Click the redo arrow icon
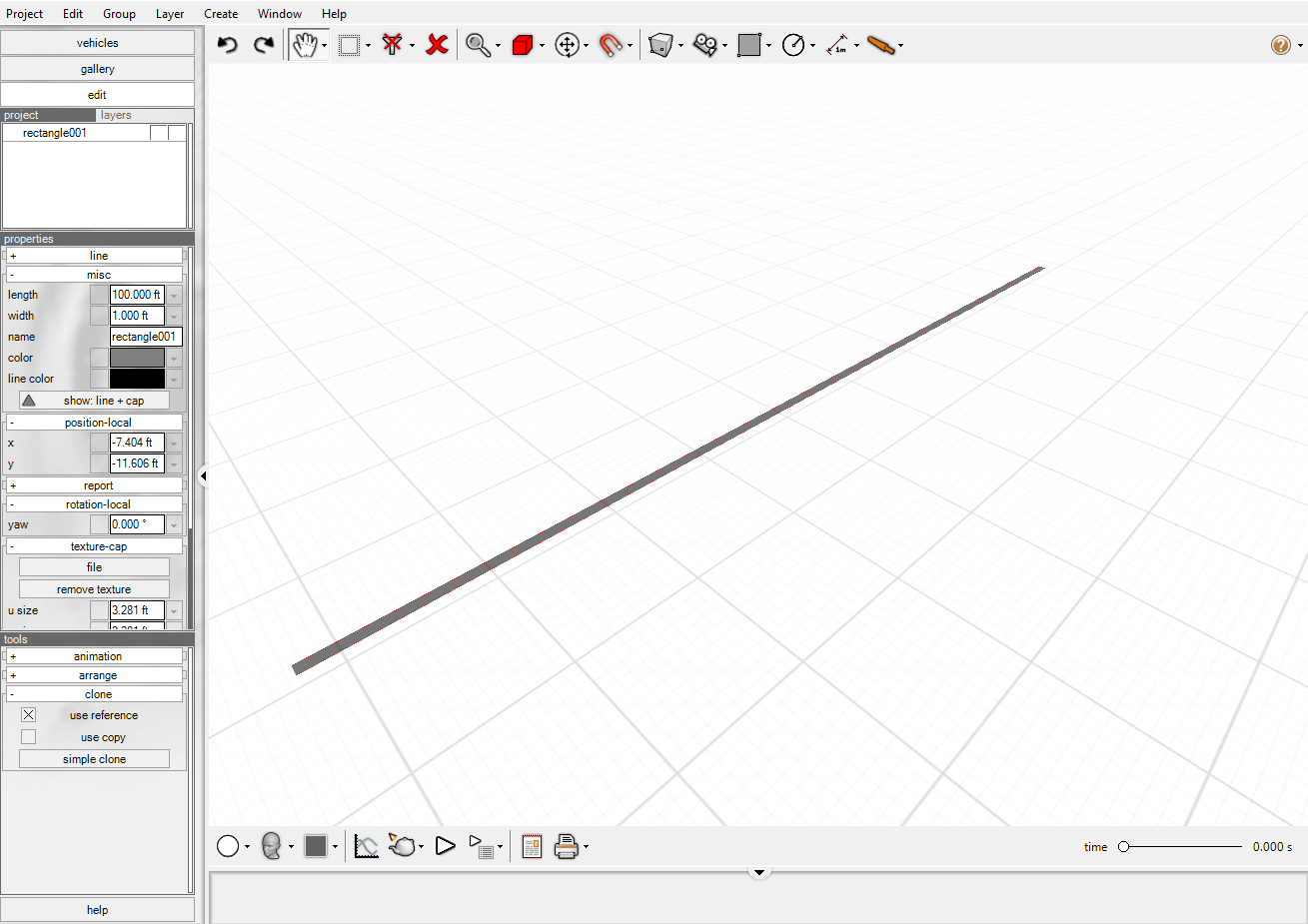This screenshot has height=924, width=1308. pyautogui.click(x=263, y=45)
